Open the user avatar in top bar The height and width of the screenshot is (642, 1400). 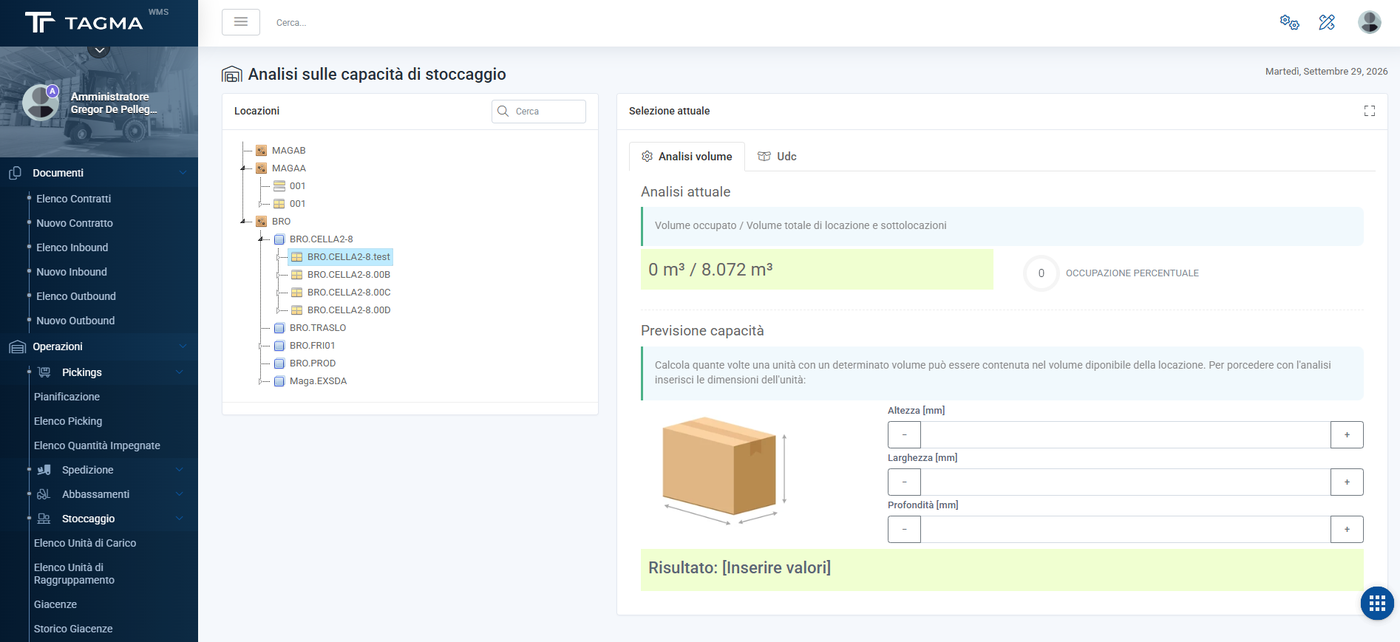[x=1369, y=22]
